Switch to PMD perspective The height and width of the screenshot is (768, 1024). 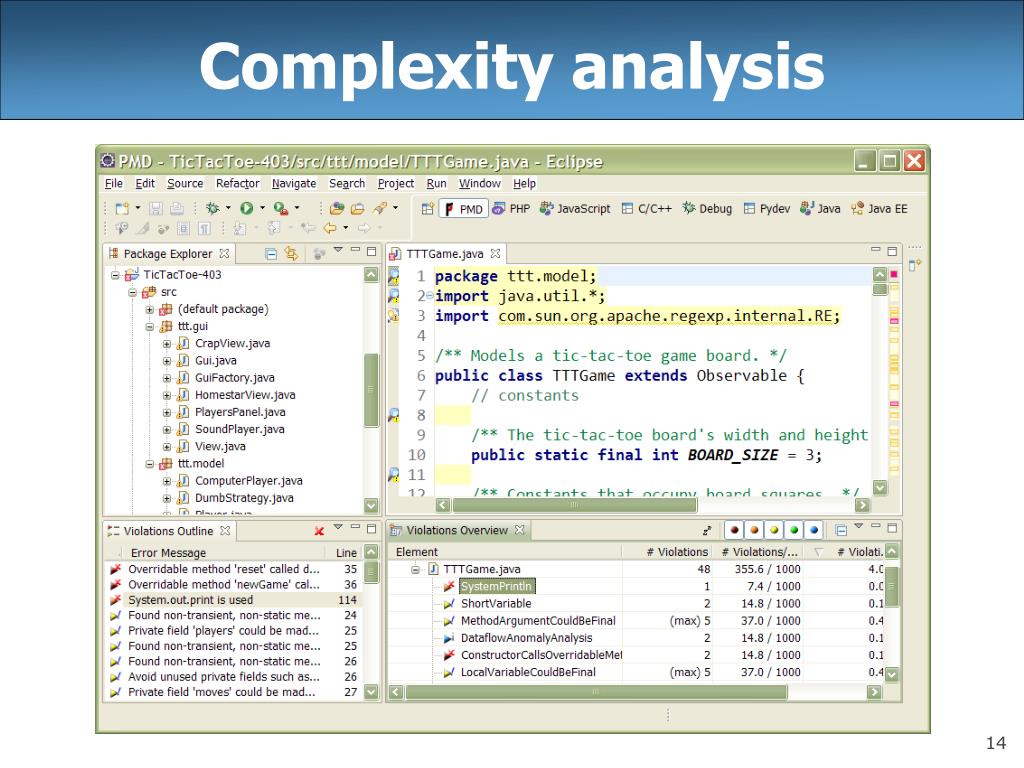[x=464, y=209]
